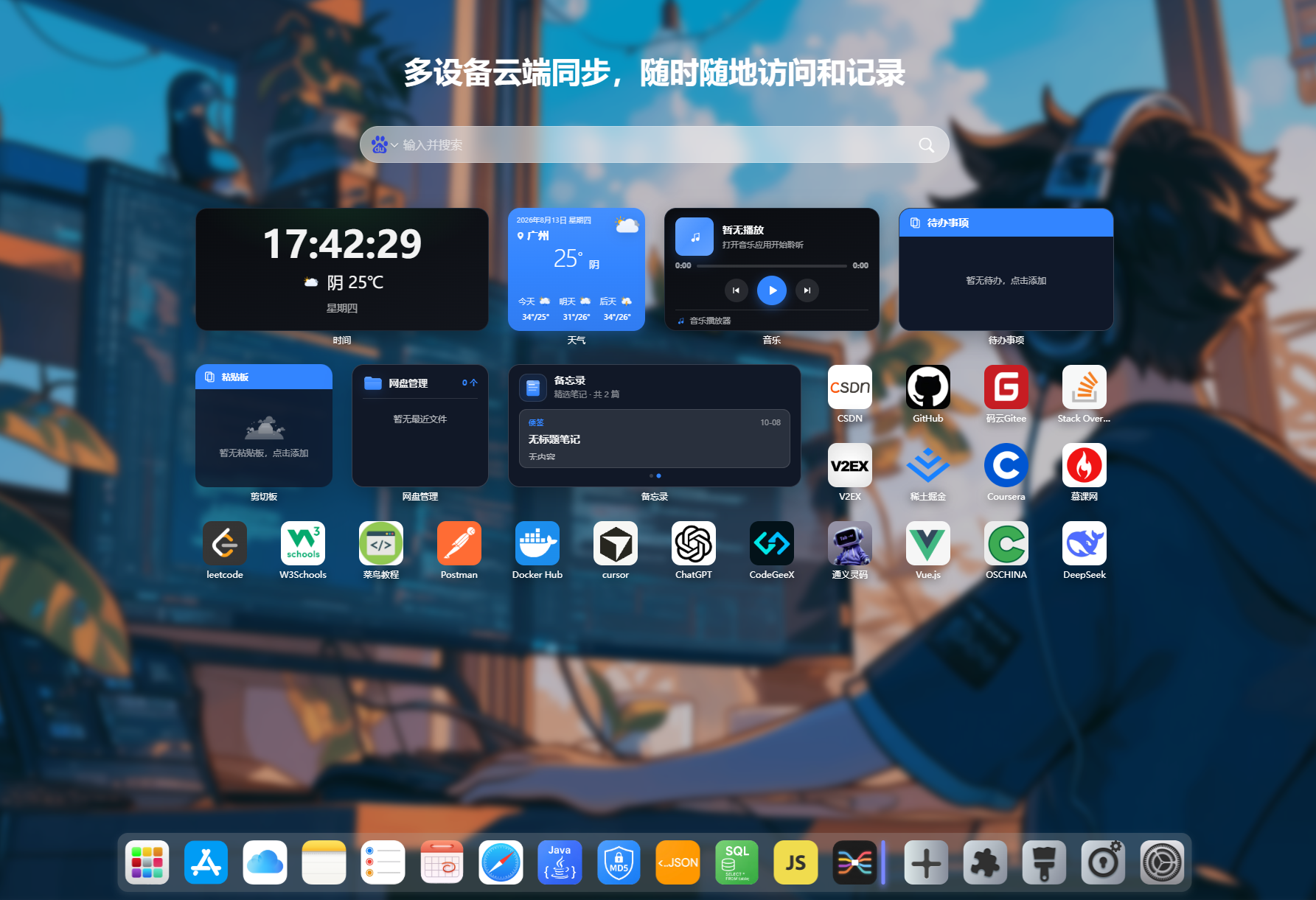Open the cloud drive icon in the dock

pyautogui.click(x=265, y=862)
